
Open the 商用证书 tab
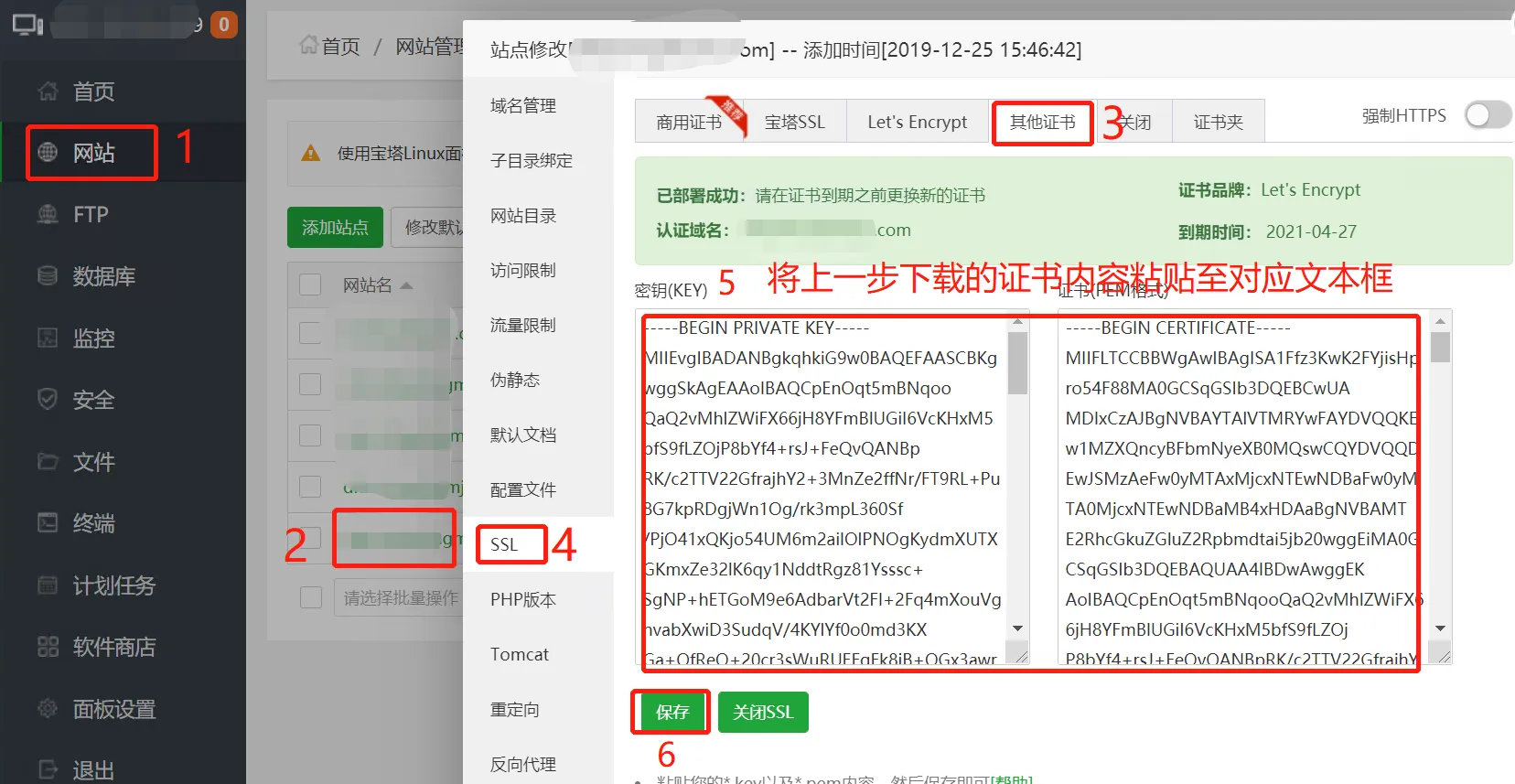click(x=689, y=122)
